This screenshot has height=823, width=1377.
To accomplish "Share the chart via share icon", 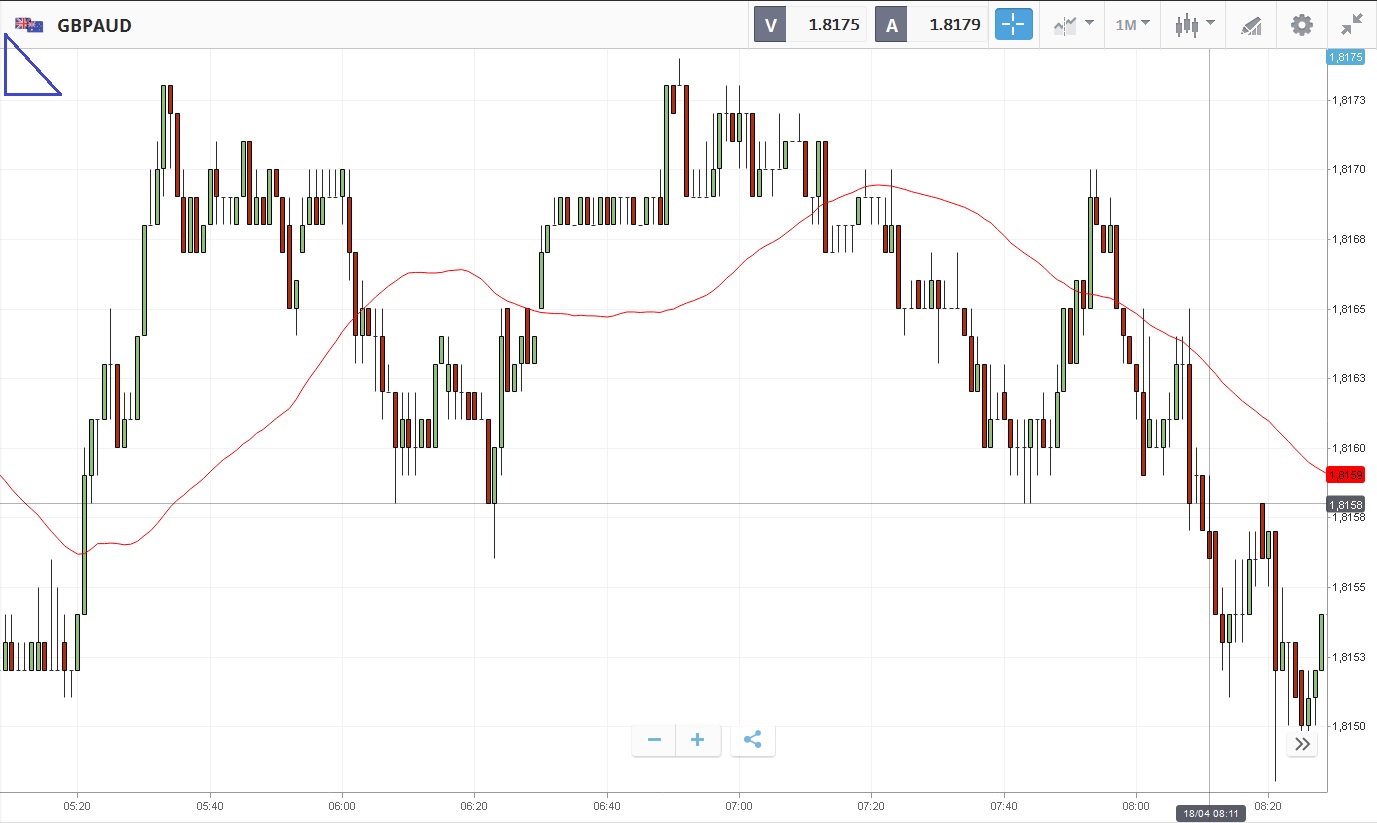I will pos(753,740).
